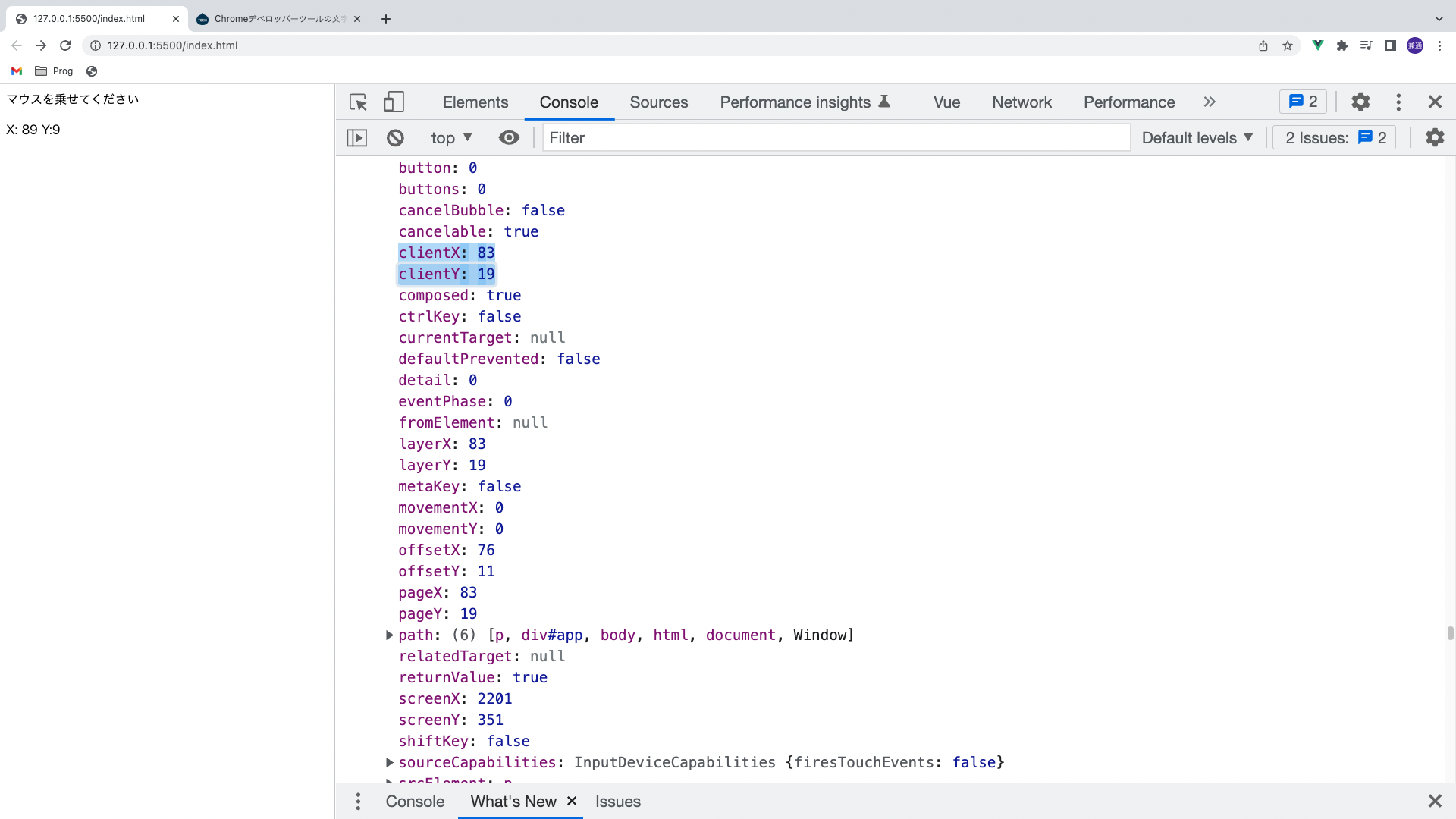The height and width of the screenshot is (819, 1456).
Task: Switch to the Network tab
Action: point(1021,102)
